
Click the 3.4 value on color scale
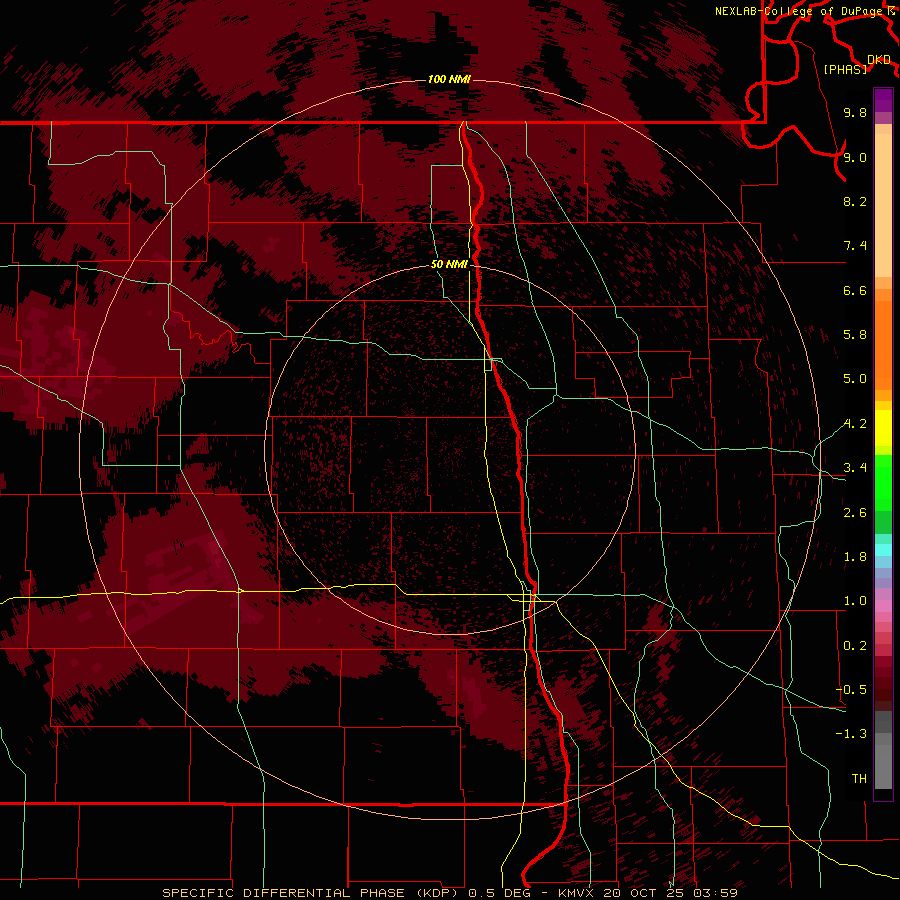coord(855,468)
